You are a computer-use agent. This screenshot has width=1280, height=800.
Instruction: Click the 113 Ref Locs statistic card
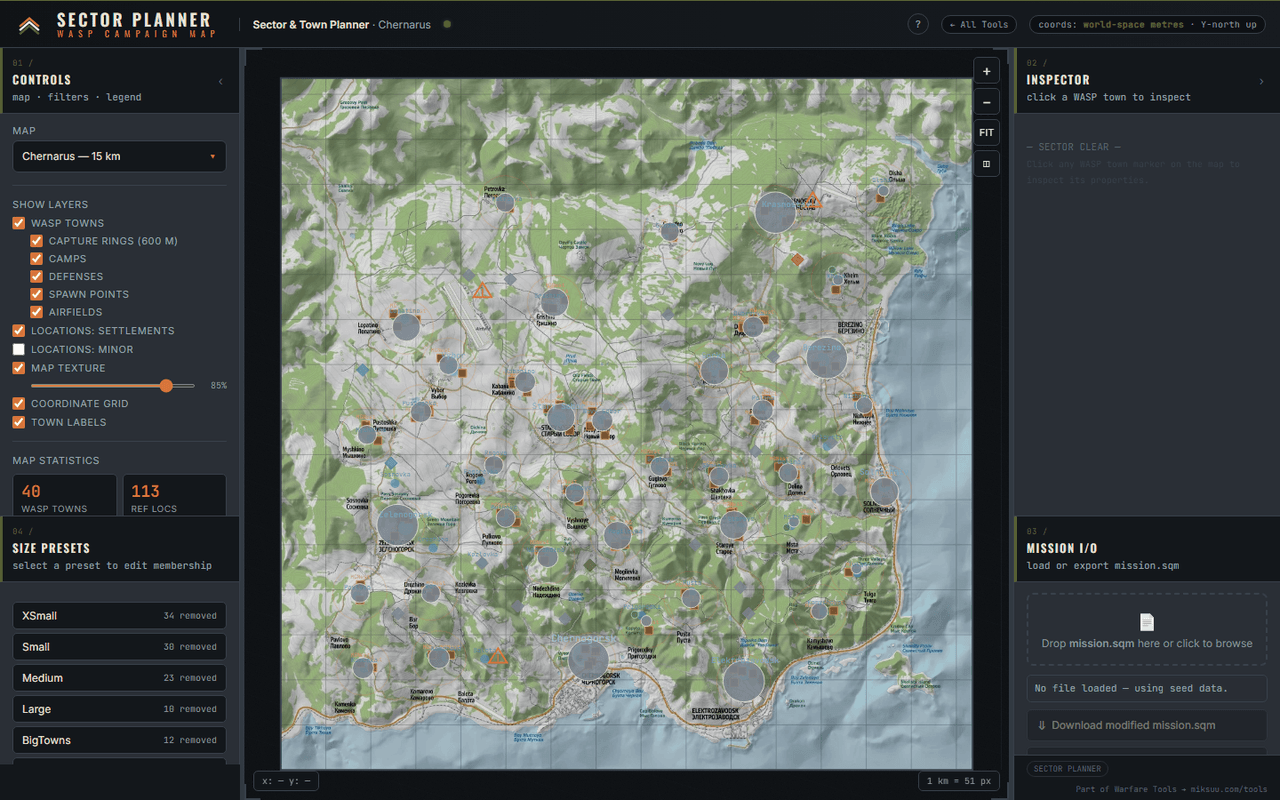(x=174, y=496)
